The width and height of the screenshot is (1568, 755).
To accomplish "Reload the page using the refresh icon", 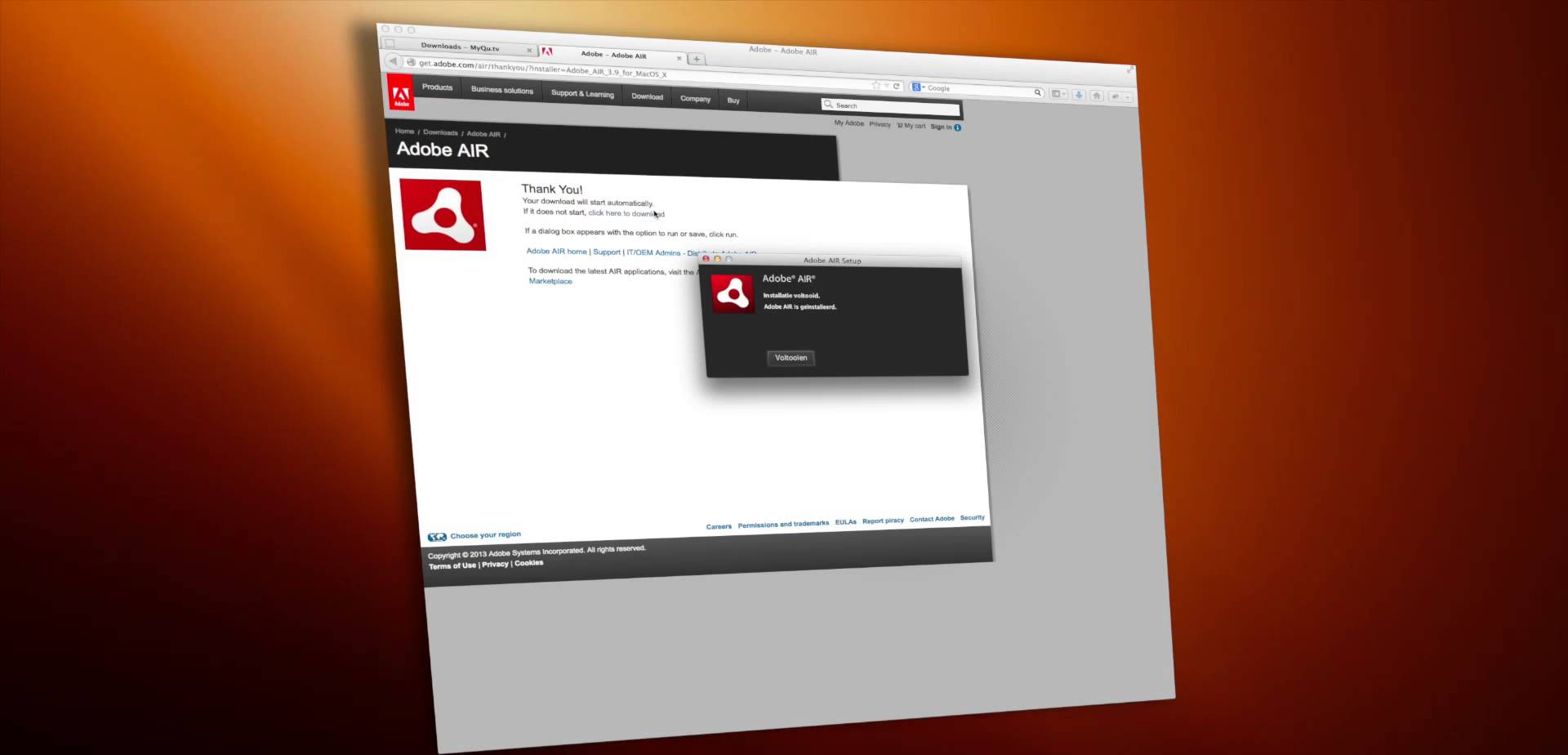I will click(896, 86).
